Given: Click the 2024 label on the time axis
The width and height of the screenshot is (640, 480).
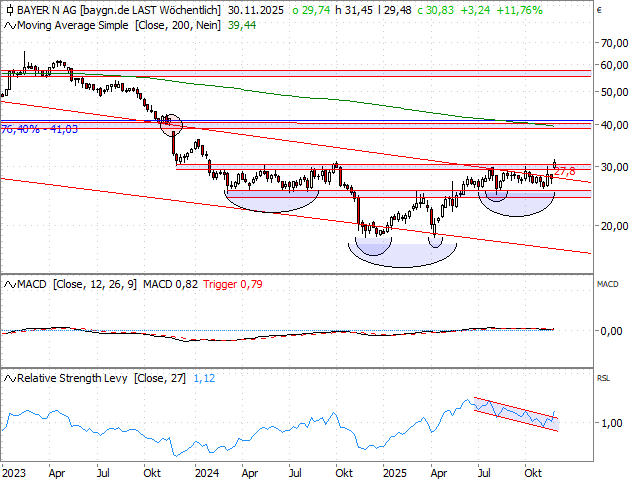Looking at the screenshot, I should coord(207,473).
